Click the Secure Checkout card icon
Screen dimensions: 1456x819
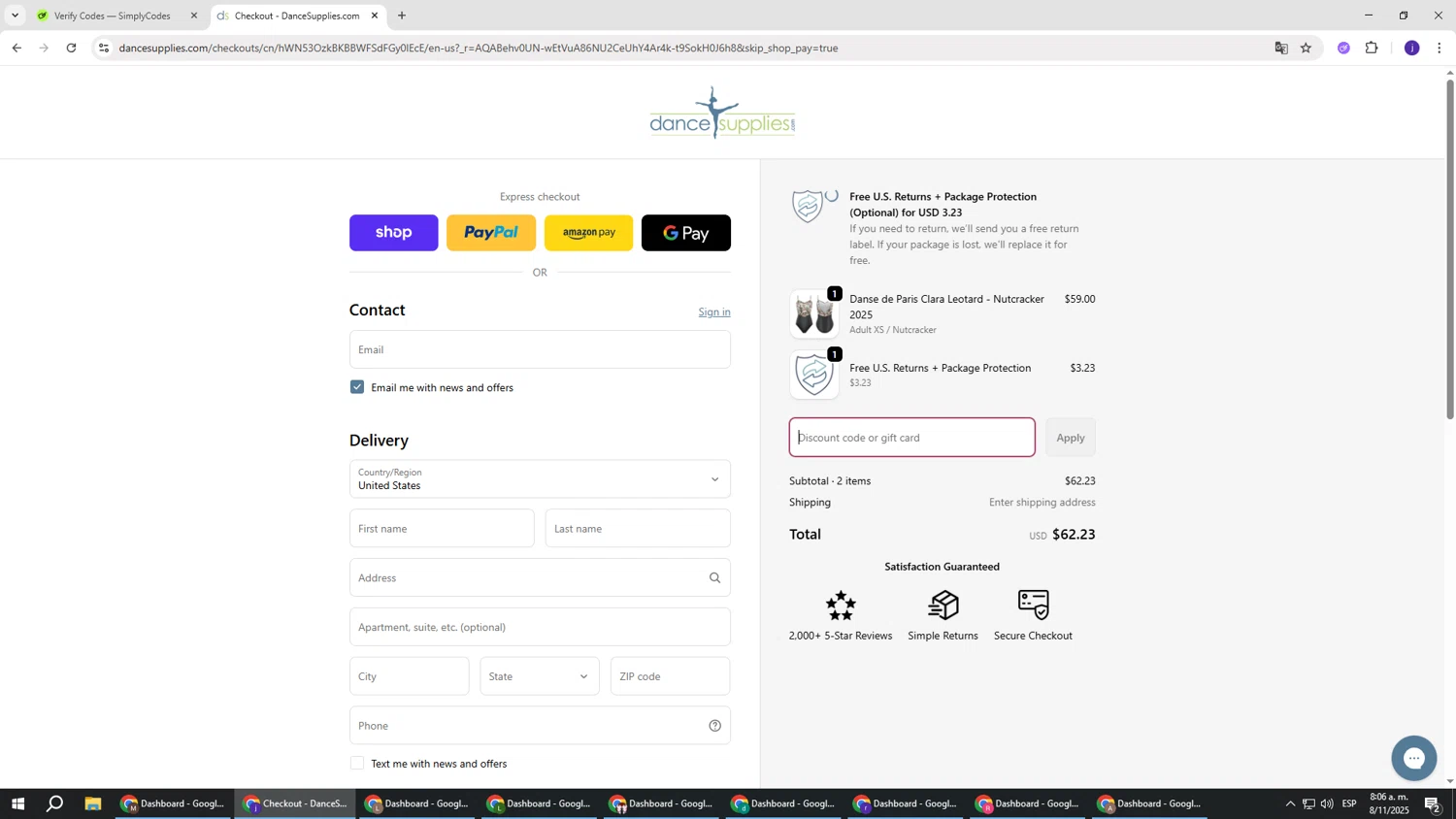pos(1033,605)
